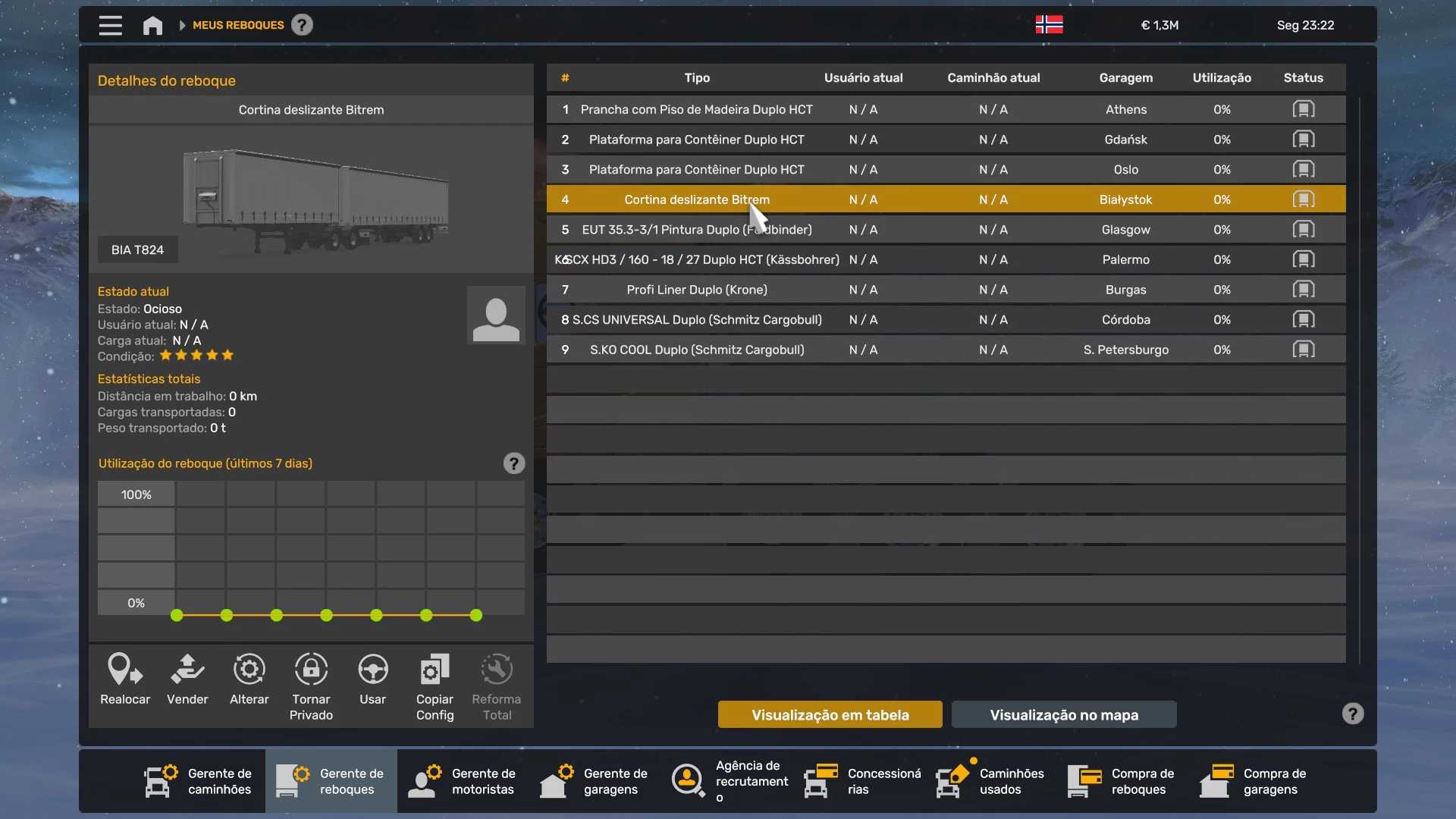Click the Vender trailer icon
Image resolution: width=1456 pixels, height=819 pixels.
click(x=187, y=670)
